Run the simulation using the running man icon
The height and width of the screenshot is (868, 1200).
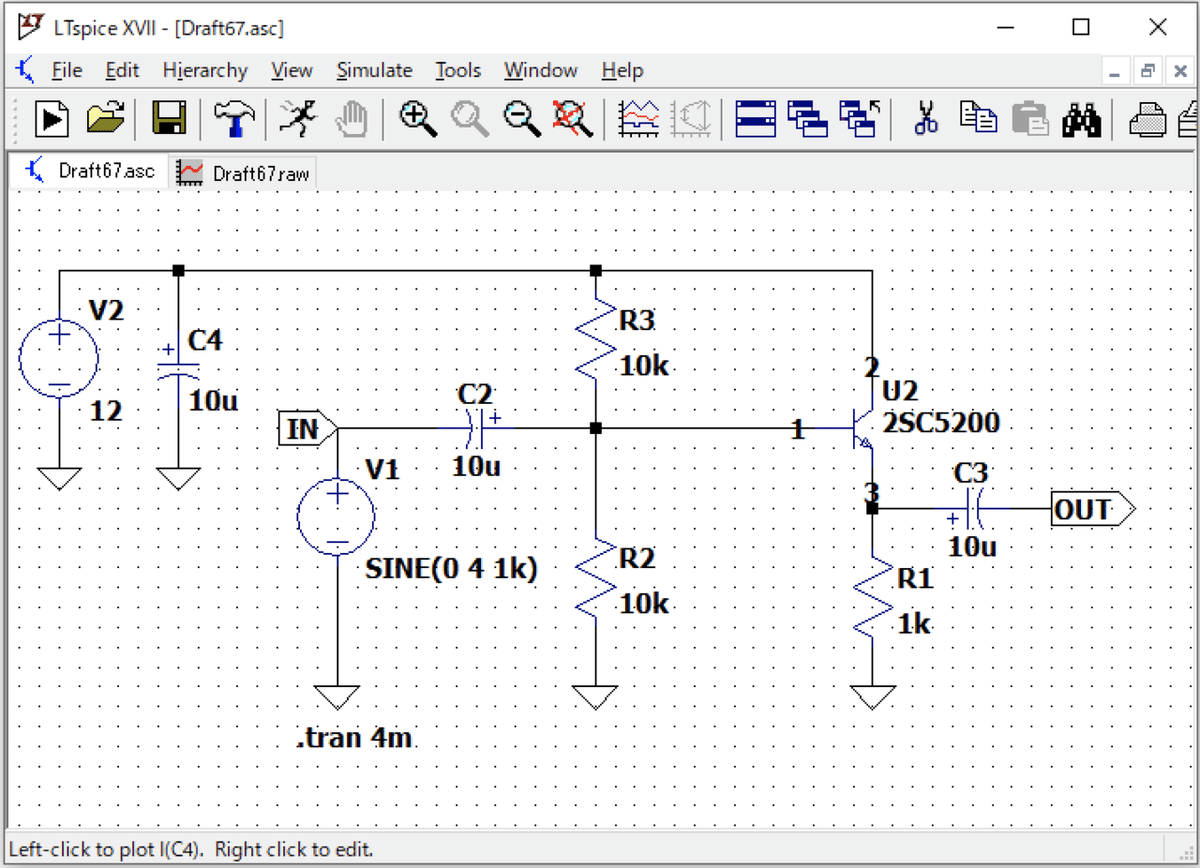pyautogui.click(x=296, y=119)
